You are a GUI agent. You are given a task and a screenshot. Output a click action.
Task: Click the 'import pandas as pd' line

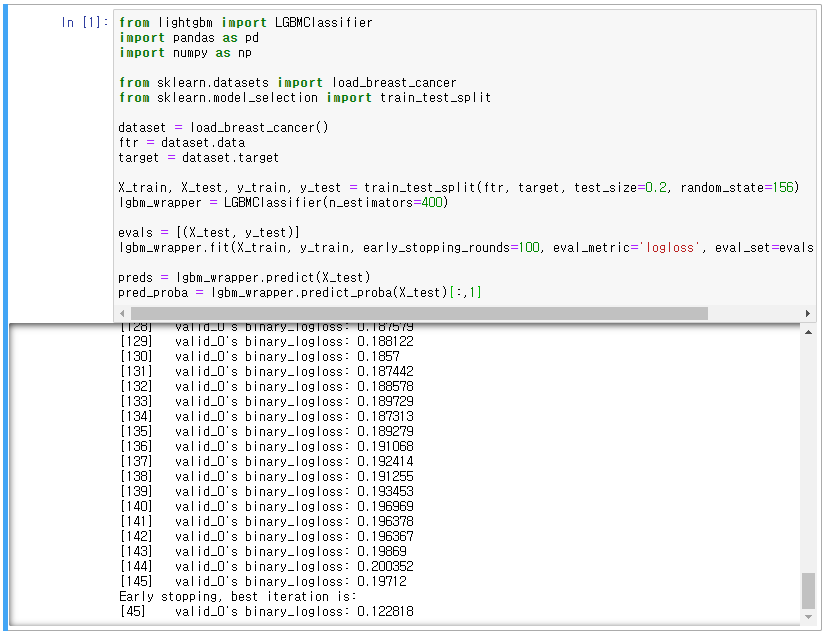point(189,38)
